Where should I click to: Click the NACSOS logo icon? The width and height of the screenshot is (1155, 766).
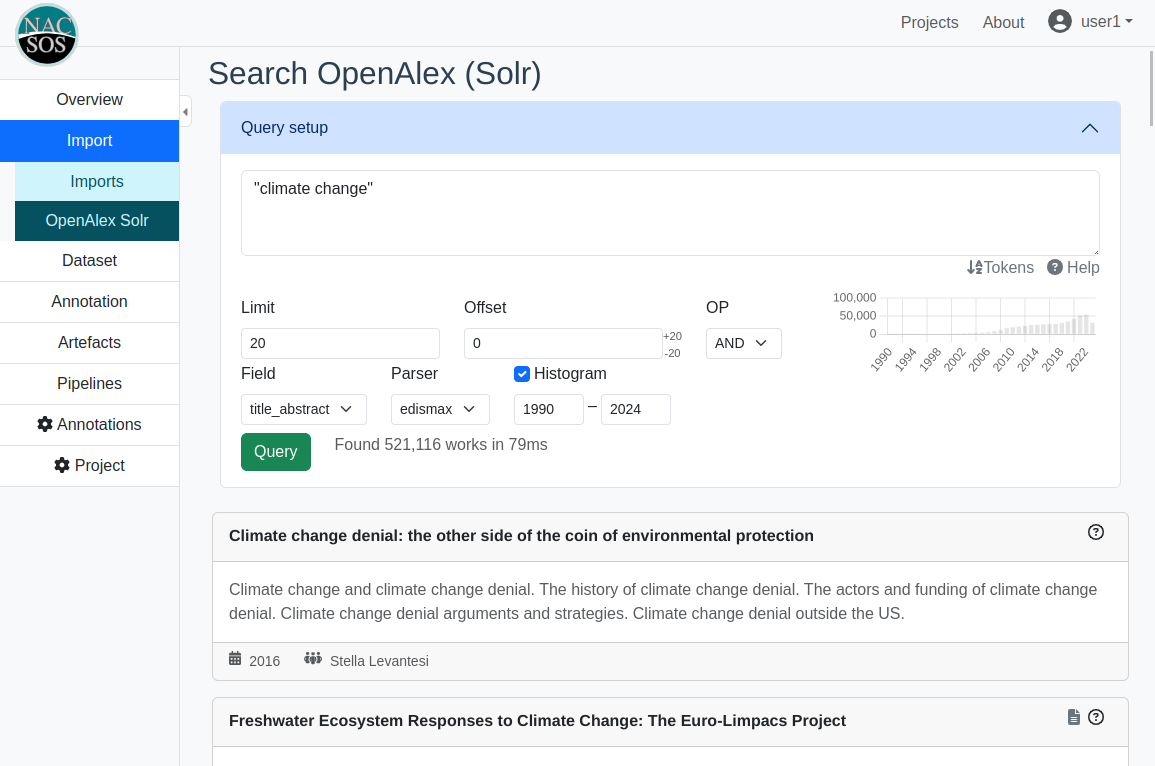[46, 34]
